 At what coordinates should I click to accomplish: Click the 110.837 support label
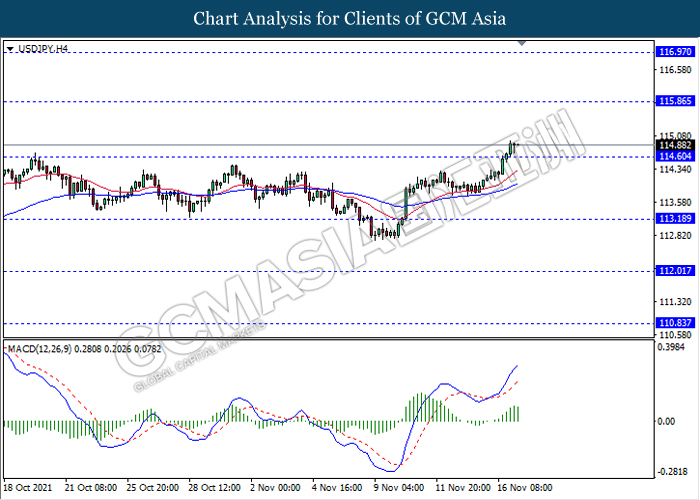[675, 323]
